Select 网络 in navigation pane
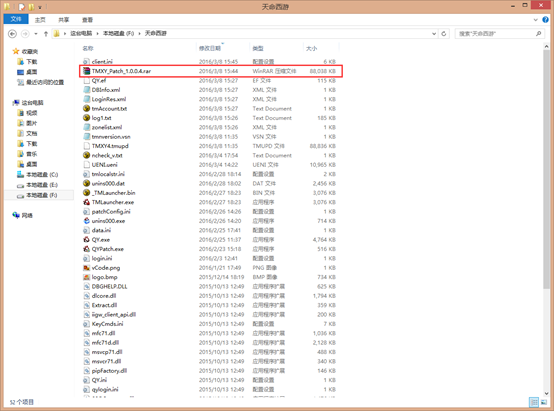The width and height of the screenshot is (554, 411). point(27,216)
